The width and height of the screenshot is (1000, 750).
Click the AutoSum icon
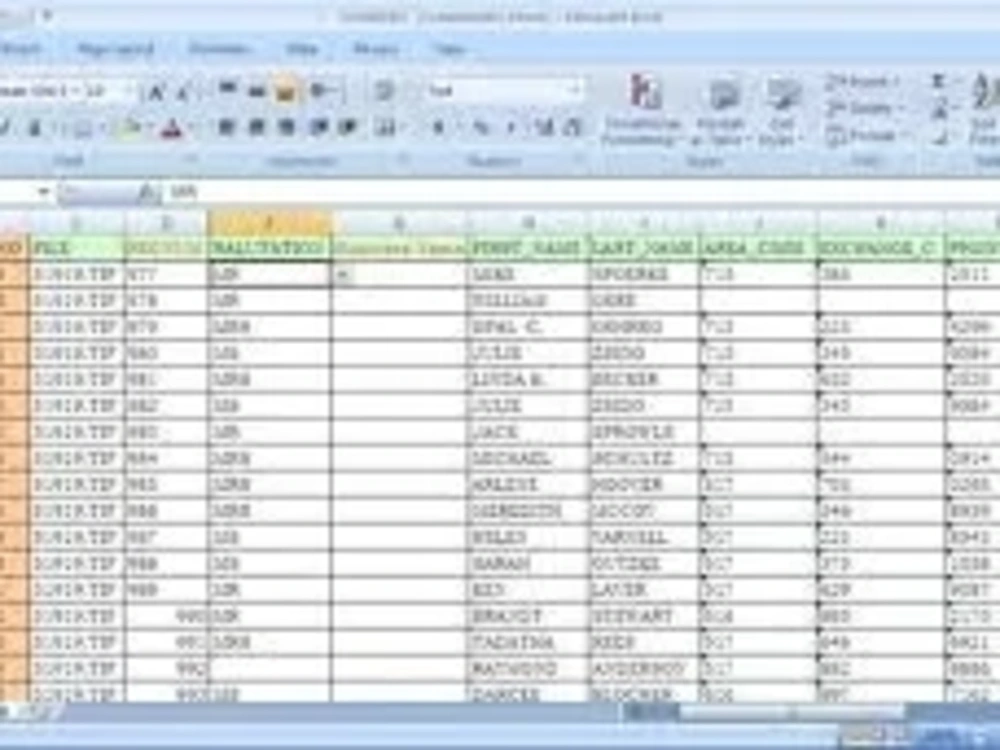(x=937, y=80)
